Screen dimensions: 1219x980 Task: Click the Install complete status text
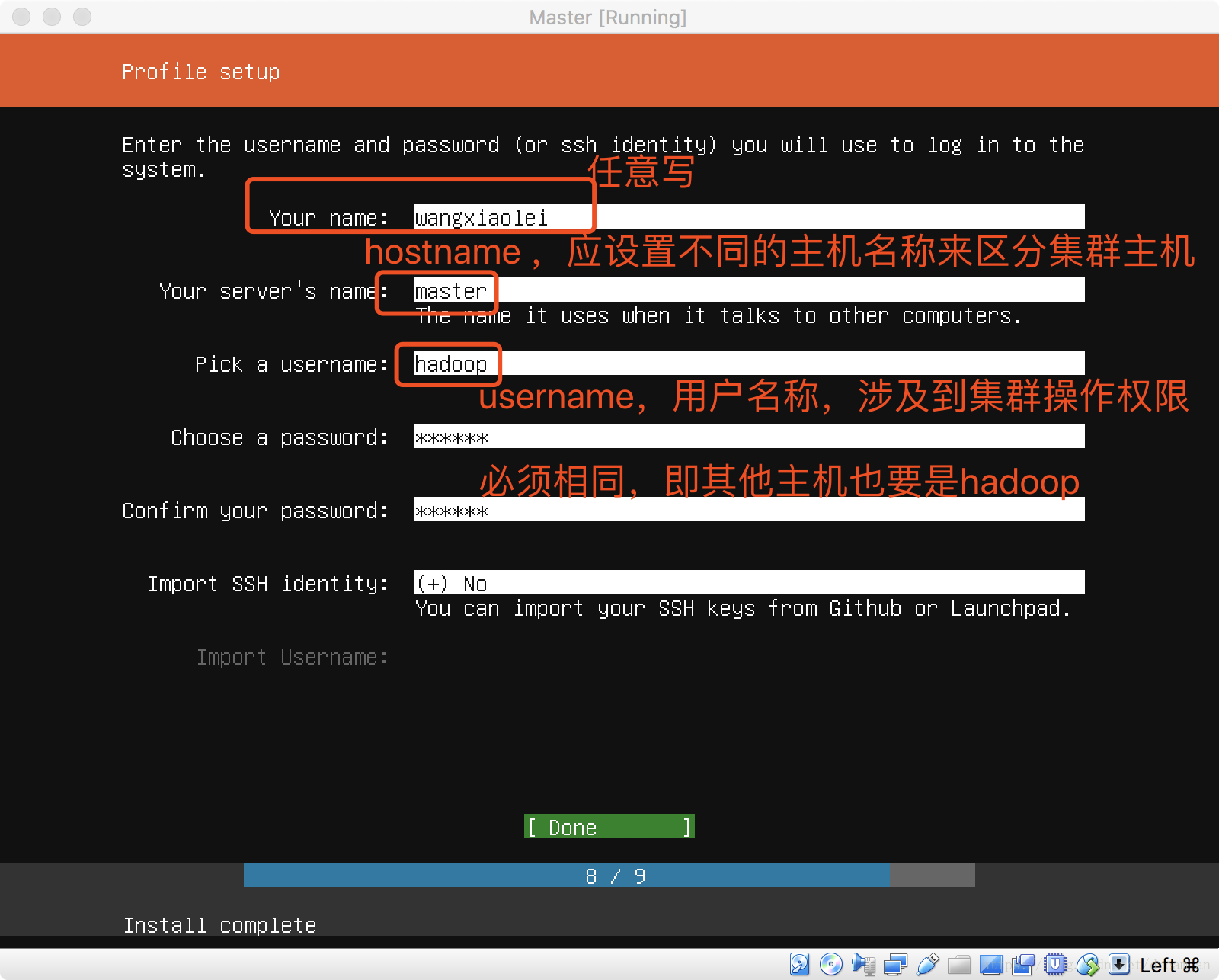tap(219, 924)
